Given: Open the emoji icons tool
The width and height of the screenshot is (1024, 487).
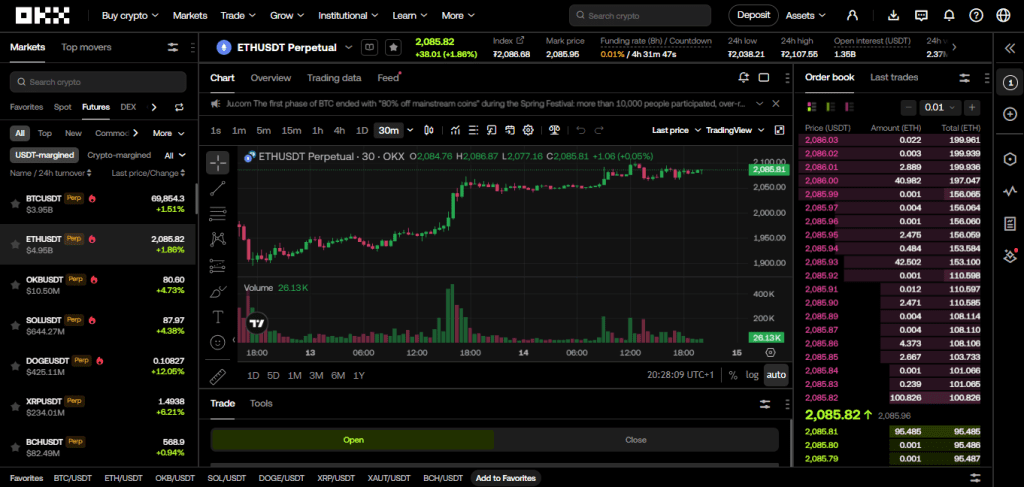Looking at the screenshot, I should click(x=217, y=341).
